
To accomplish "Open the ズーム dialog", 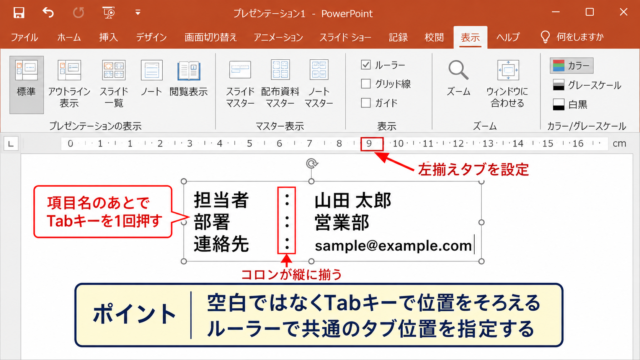I will (458, 78).
